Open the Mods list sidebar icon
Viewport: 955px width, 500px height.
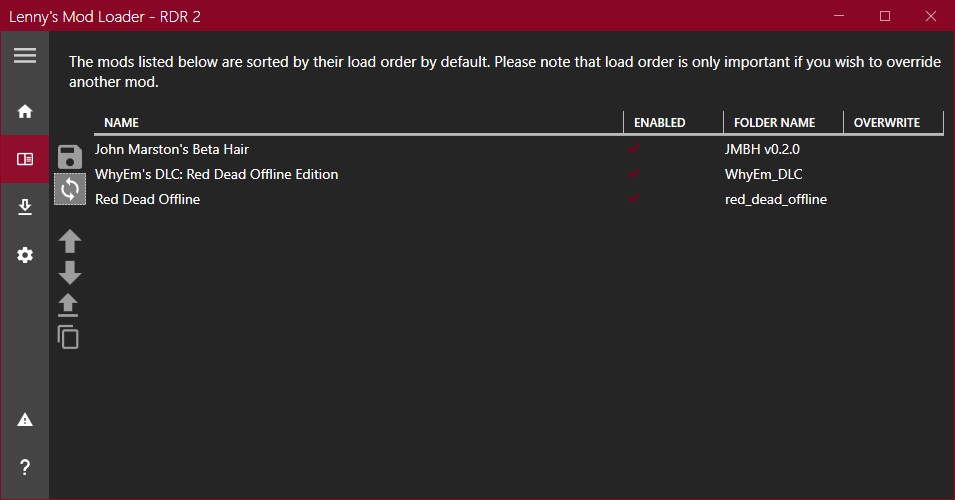pos(25,159)
